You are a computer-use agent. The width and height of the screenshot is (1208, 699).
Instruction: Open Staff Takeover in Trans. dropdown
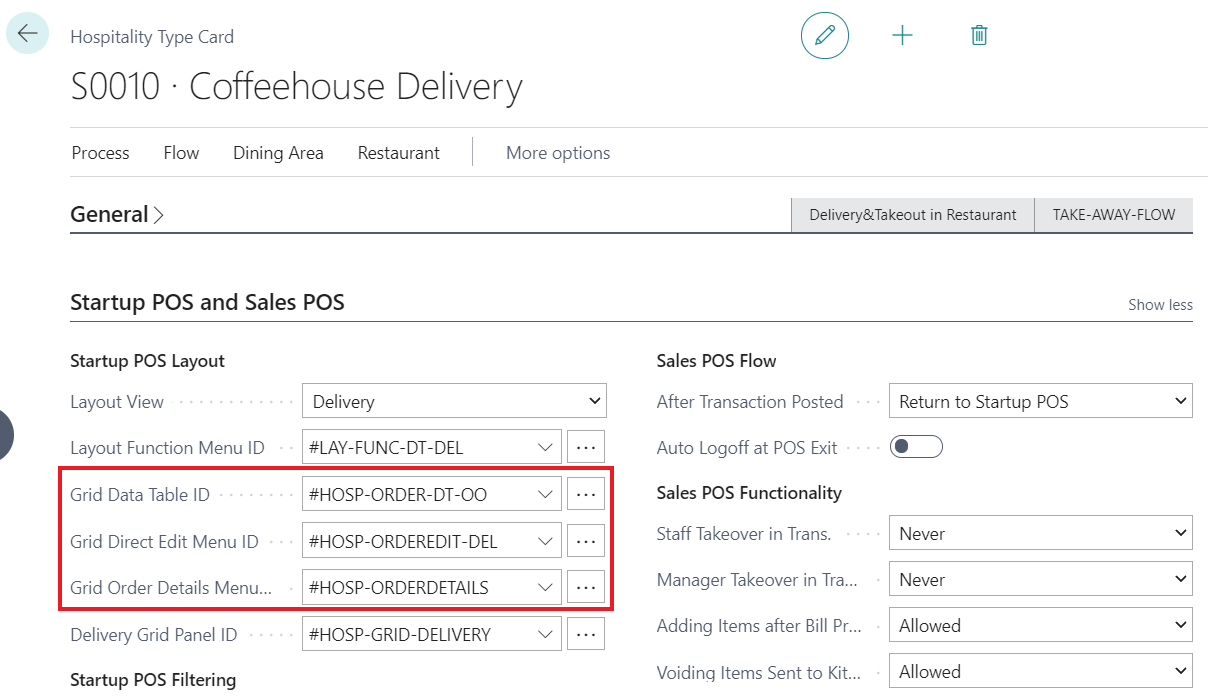pos(1040,533)
